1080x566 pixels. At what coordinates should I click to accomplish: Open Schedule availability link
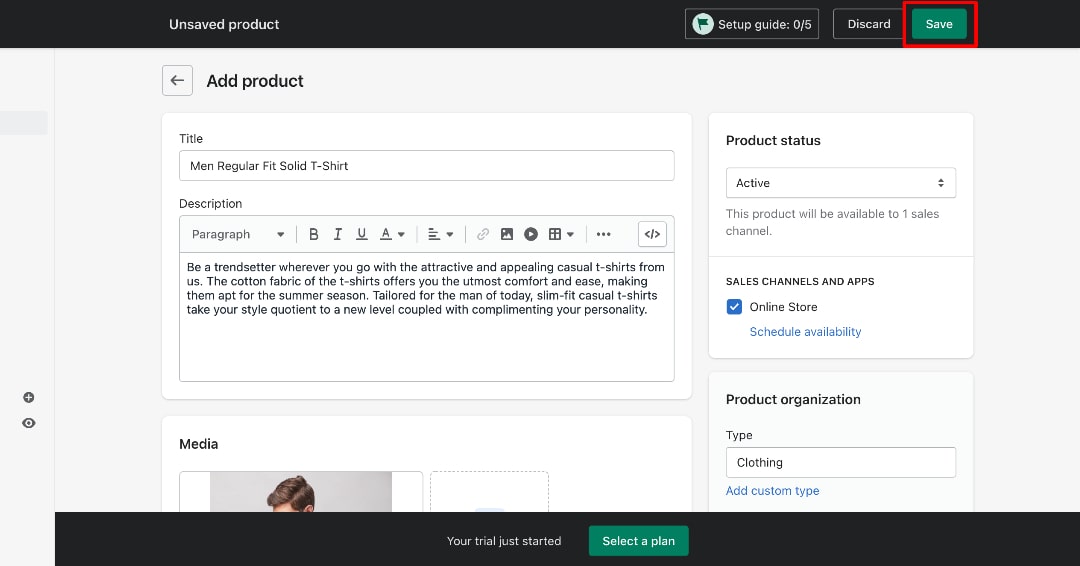805,331
